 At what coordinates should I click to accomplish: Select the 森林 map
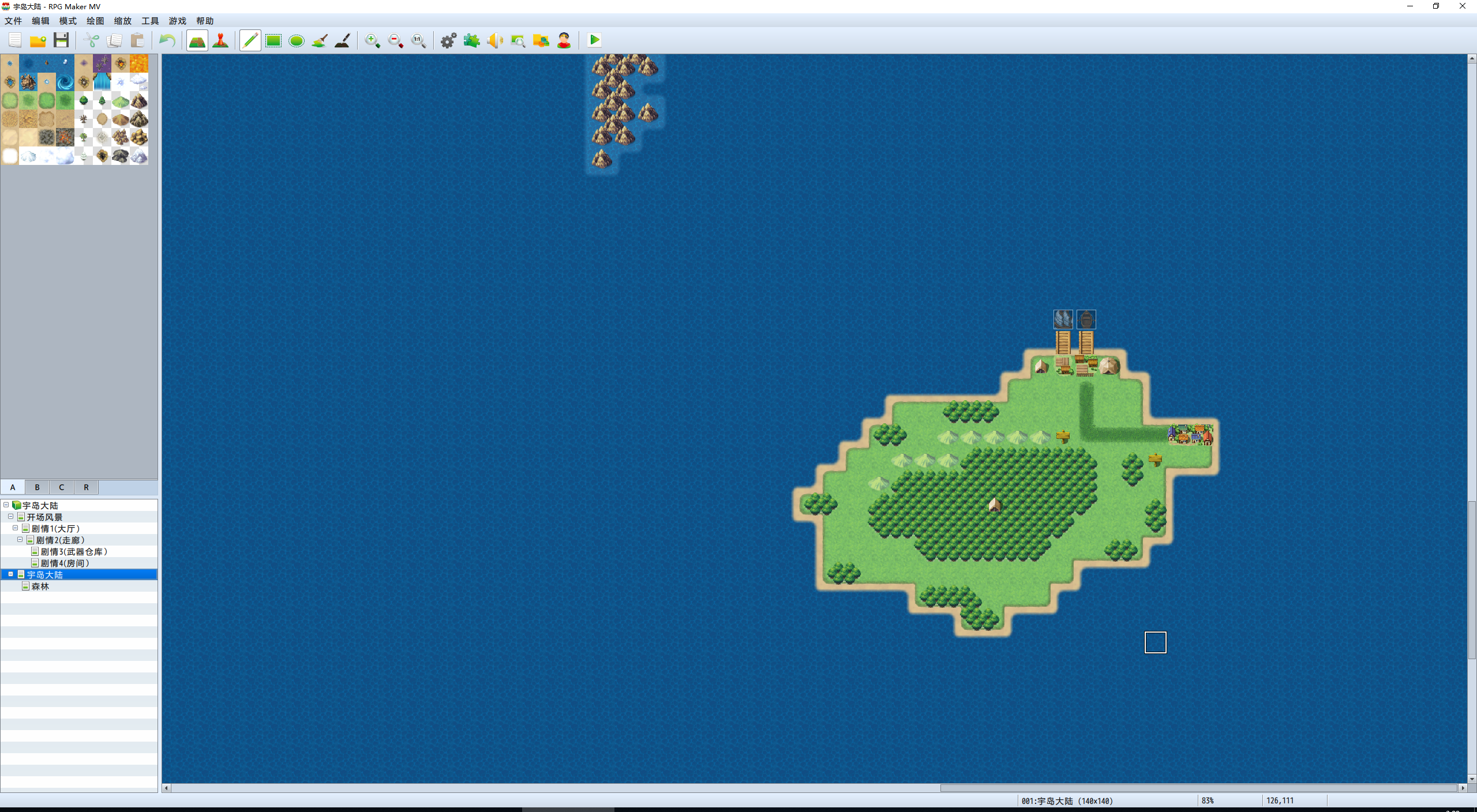coord(40,587)
